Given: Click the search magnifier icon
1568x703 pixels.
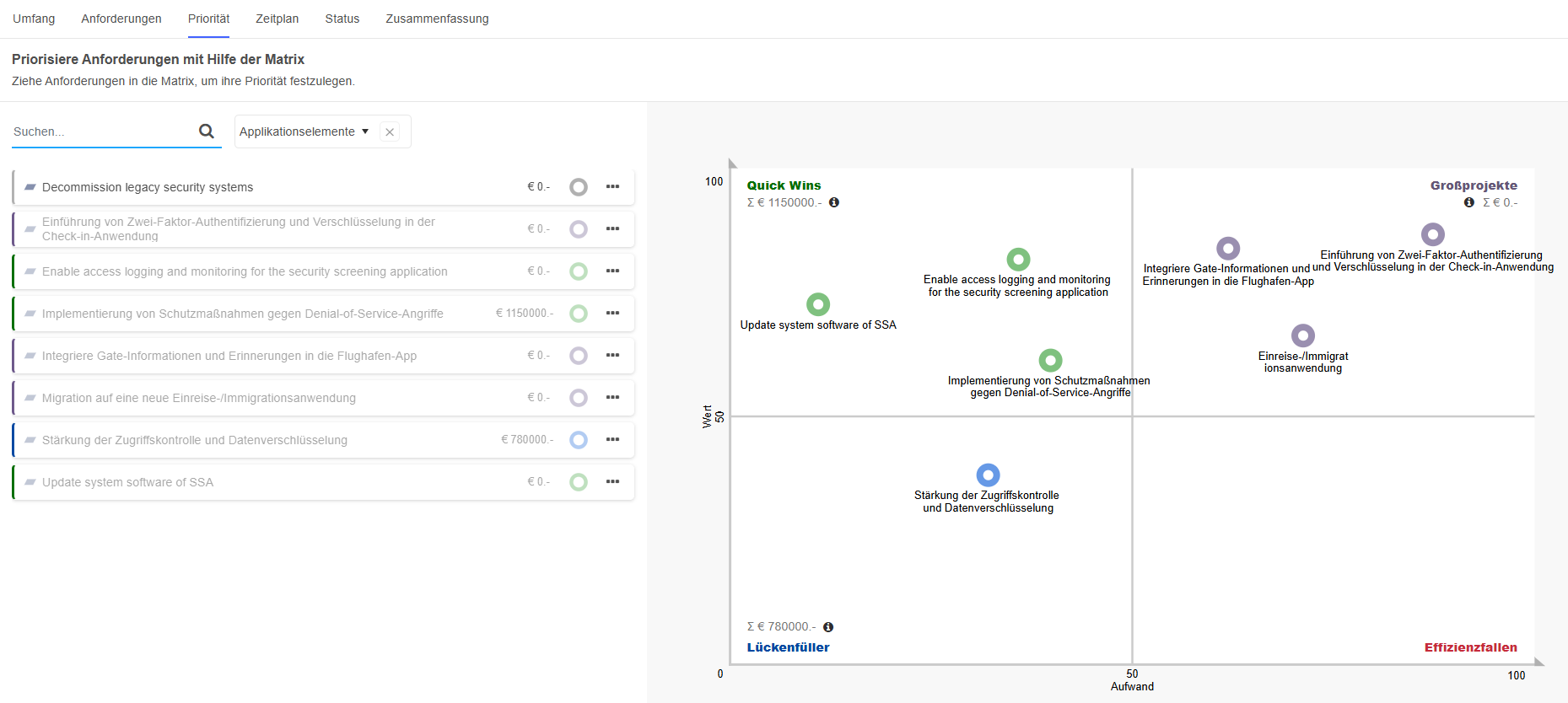Looking at the screenshot, I should coord(206,131).
